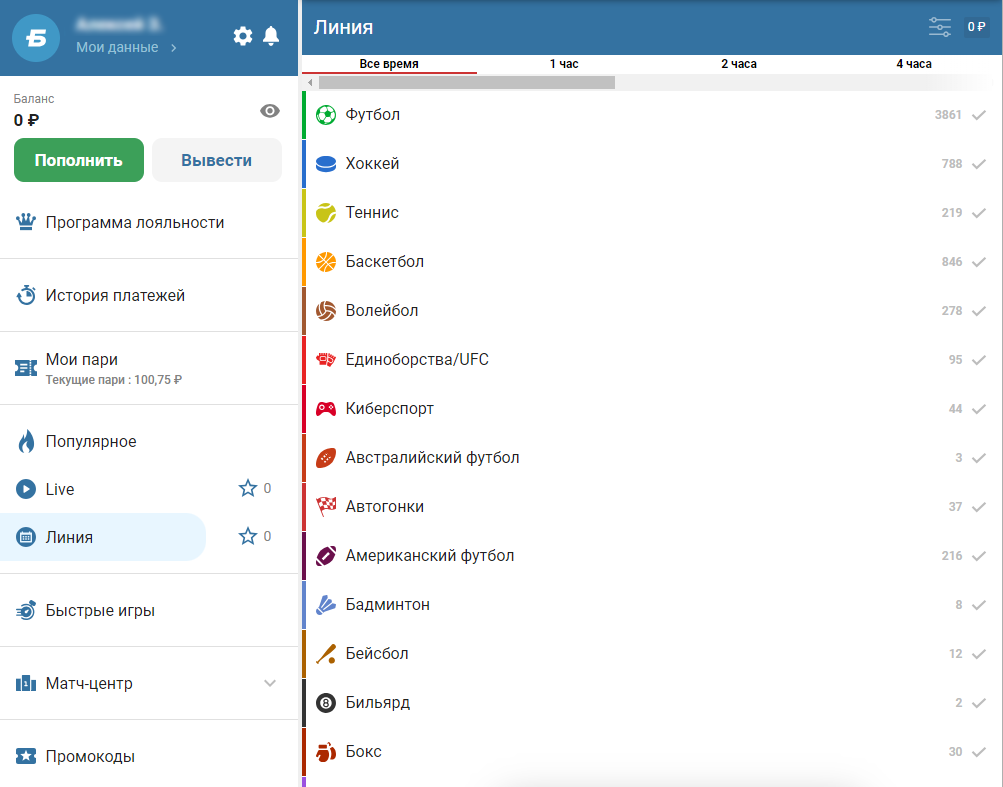Viewport: 1003px width, 787px height.
Task: Toggle the Киберспорт checkmark
Action: [979, 409]
